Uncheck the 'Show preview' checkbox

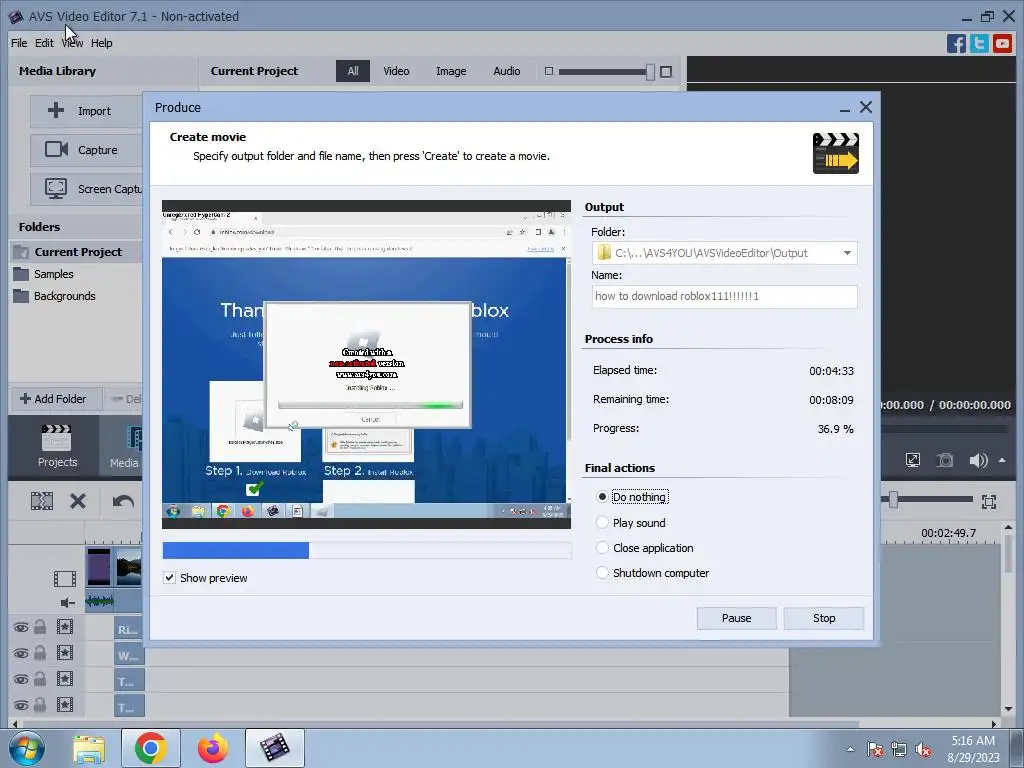(x=170, y=578)
